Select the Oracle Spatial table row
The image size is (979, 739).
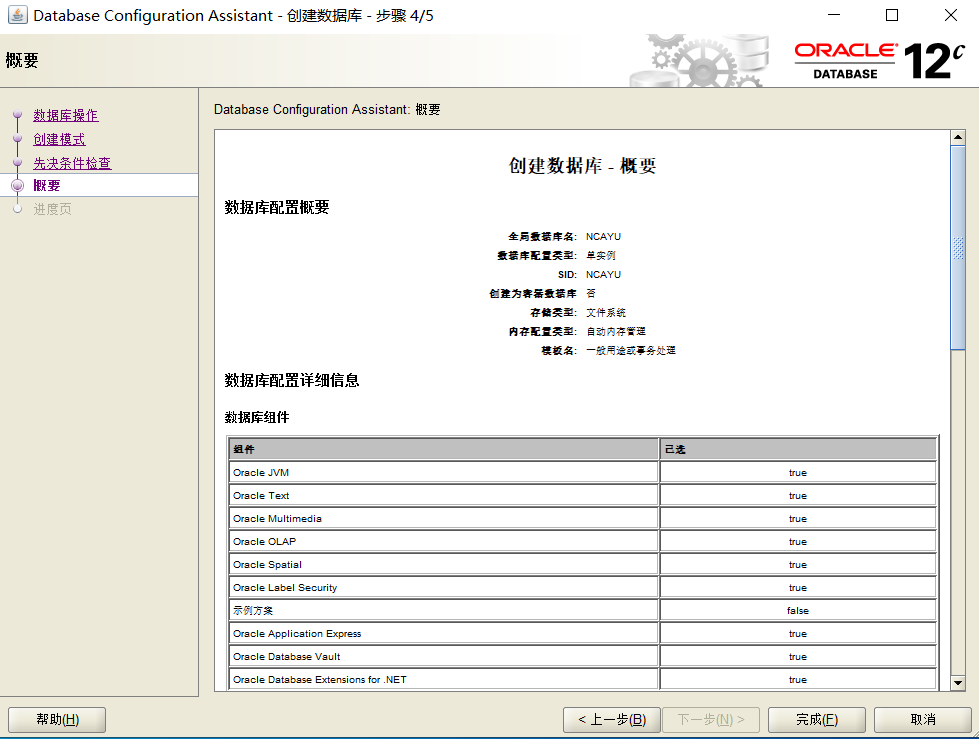click(583, 565)
